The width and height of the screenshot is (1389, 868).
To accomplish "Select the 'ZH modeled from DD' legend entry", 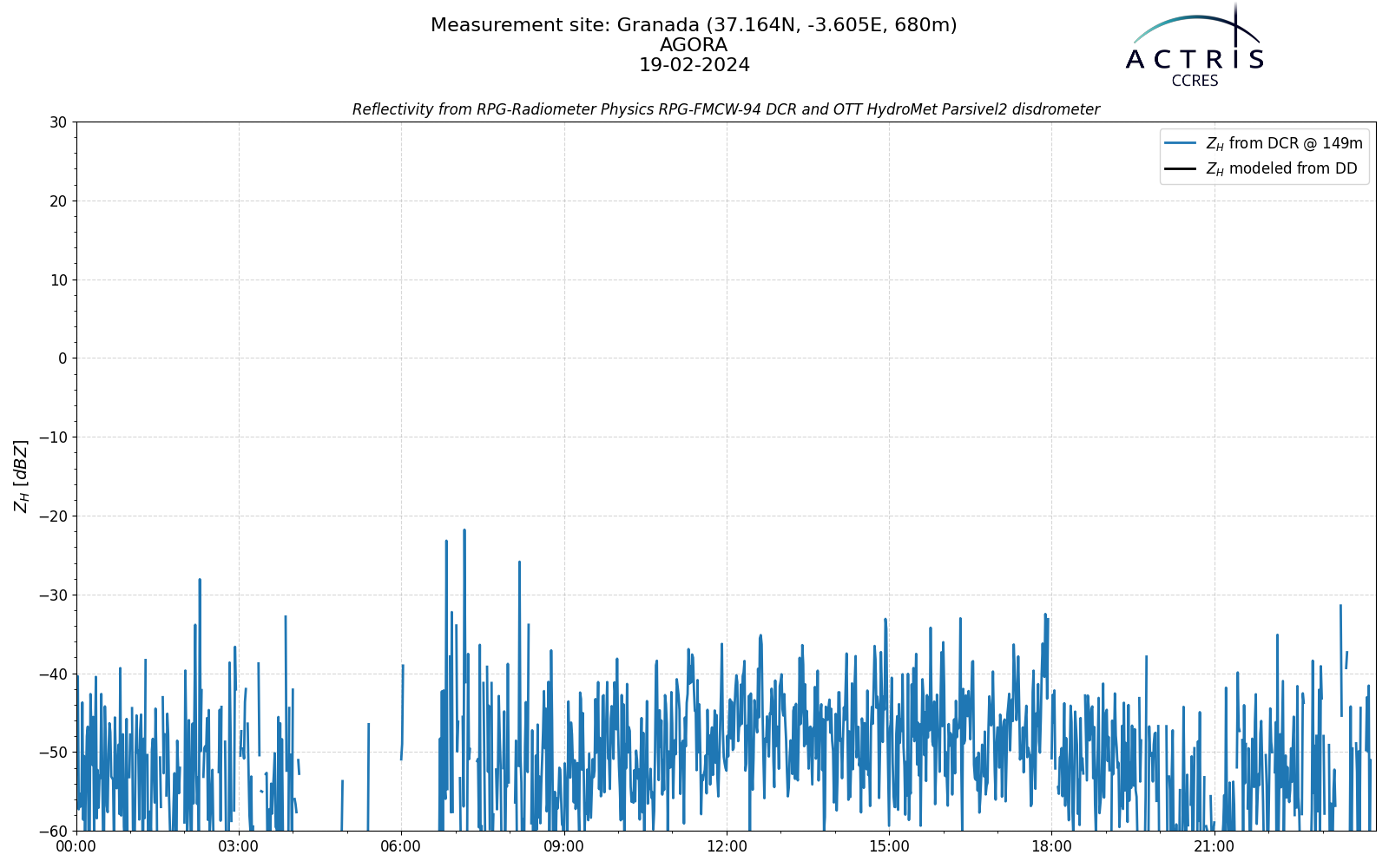I will (1261, 168).
